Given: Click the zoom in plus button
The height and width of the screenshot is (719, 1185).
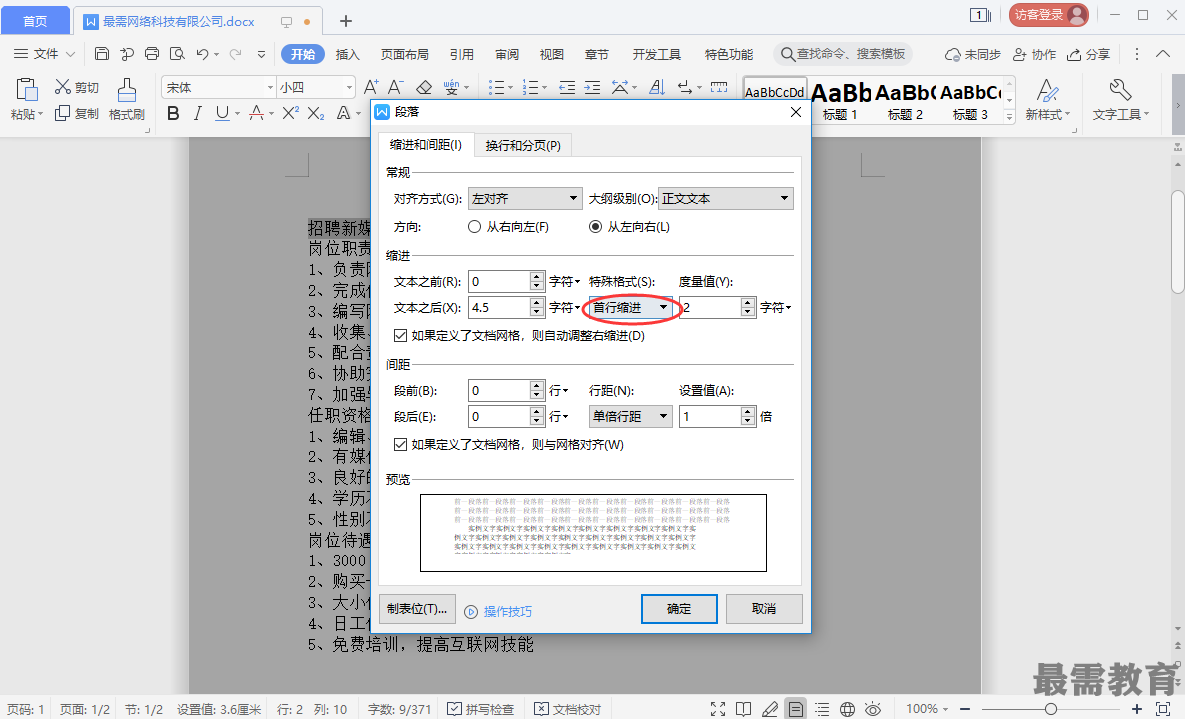Looking at the screenshot, I should [1137, 709].
